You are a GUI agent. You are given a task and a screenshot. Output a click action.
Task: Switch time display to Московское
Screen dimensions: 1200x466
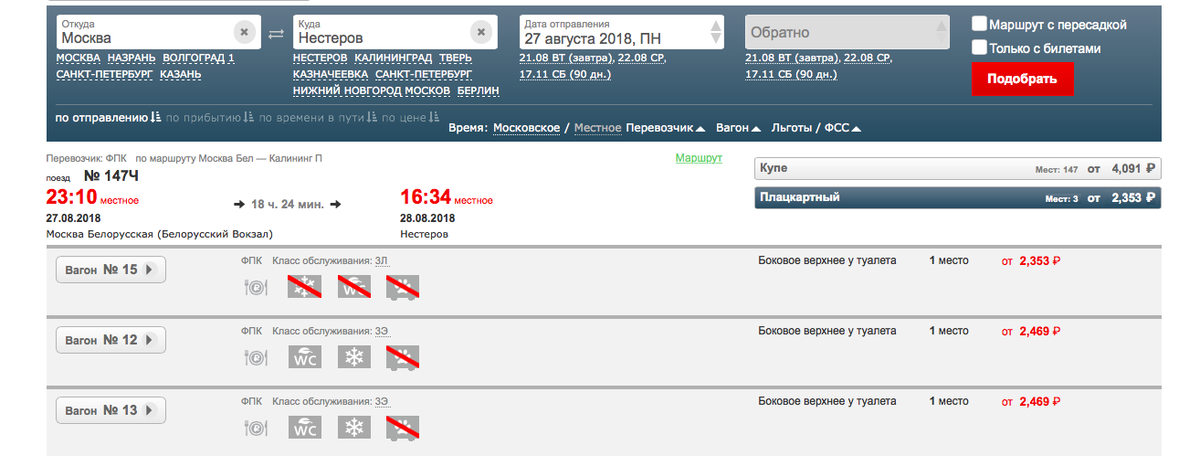(526, 129)
